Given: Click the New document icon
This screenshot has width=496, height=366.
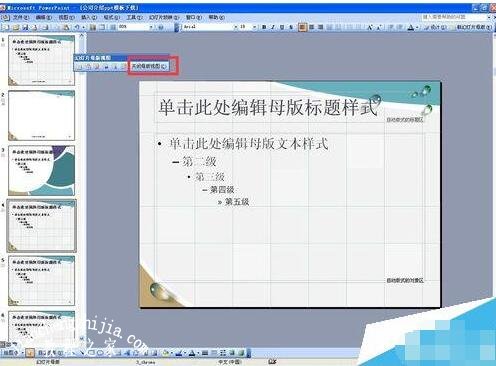Looking at the screenshot, I should 6,27.
